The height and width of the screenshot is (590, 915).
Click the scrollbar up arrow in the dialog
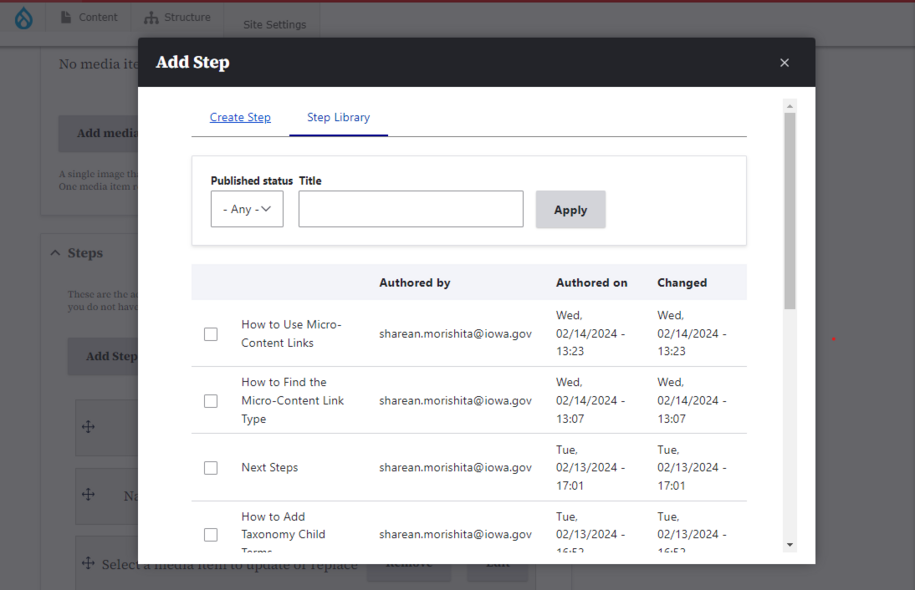click(790, 106)
